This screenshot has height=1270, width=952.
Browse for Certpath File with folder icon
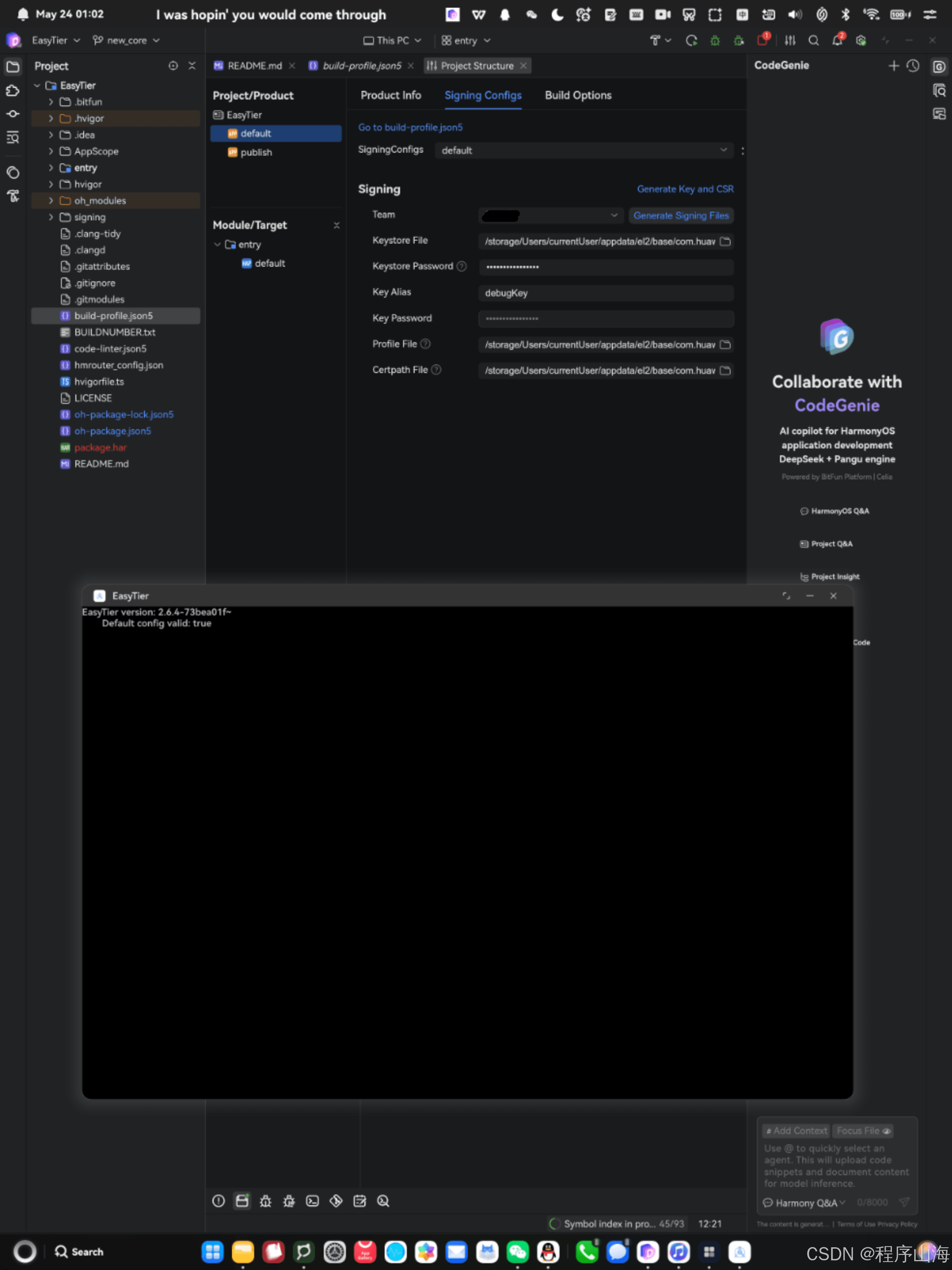(x=725, y=370)
